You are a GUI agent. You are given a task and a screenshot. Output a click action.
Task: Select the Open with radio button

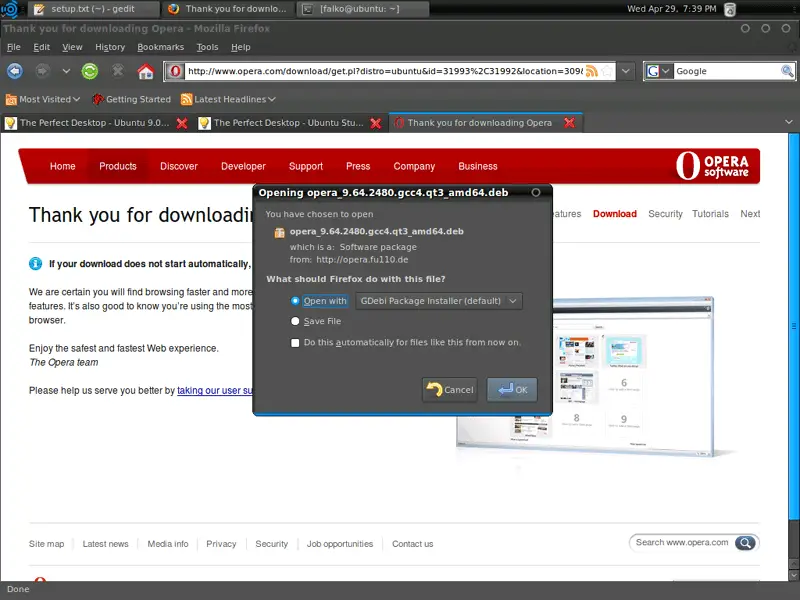coord(295,301)
